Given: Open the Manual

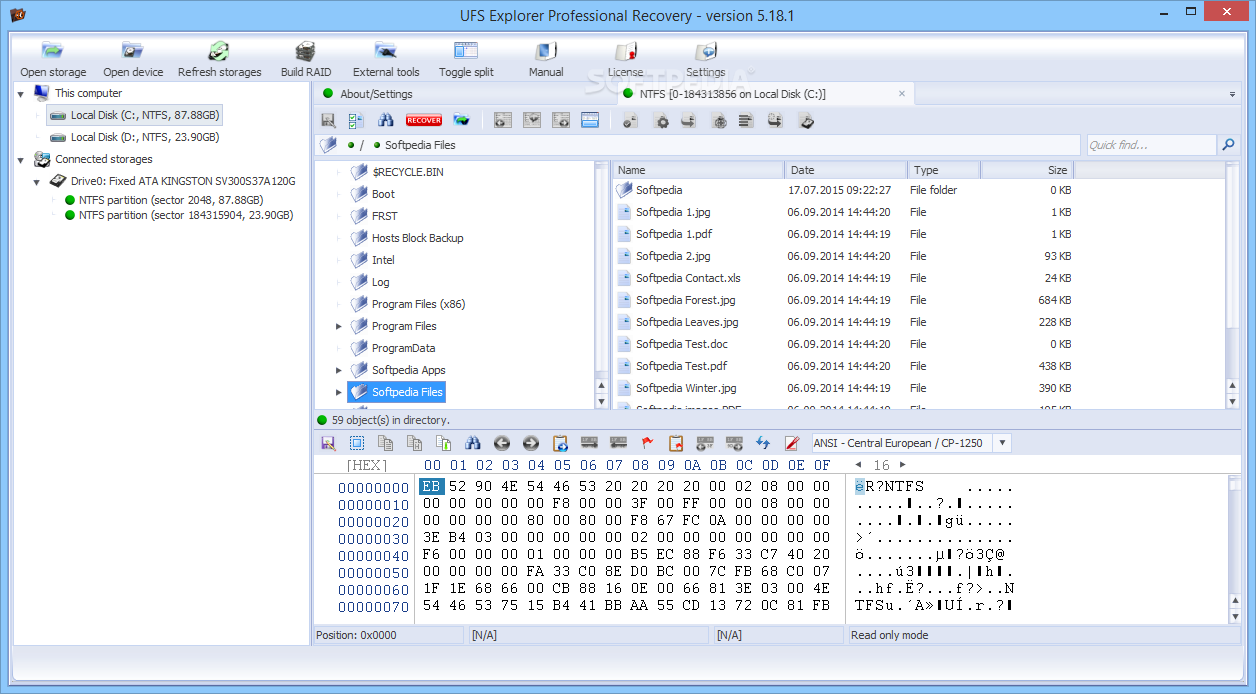Looking at the screenshot, I should tap(546, 59).
